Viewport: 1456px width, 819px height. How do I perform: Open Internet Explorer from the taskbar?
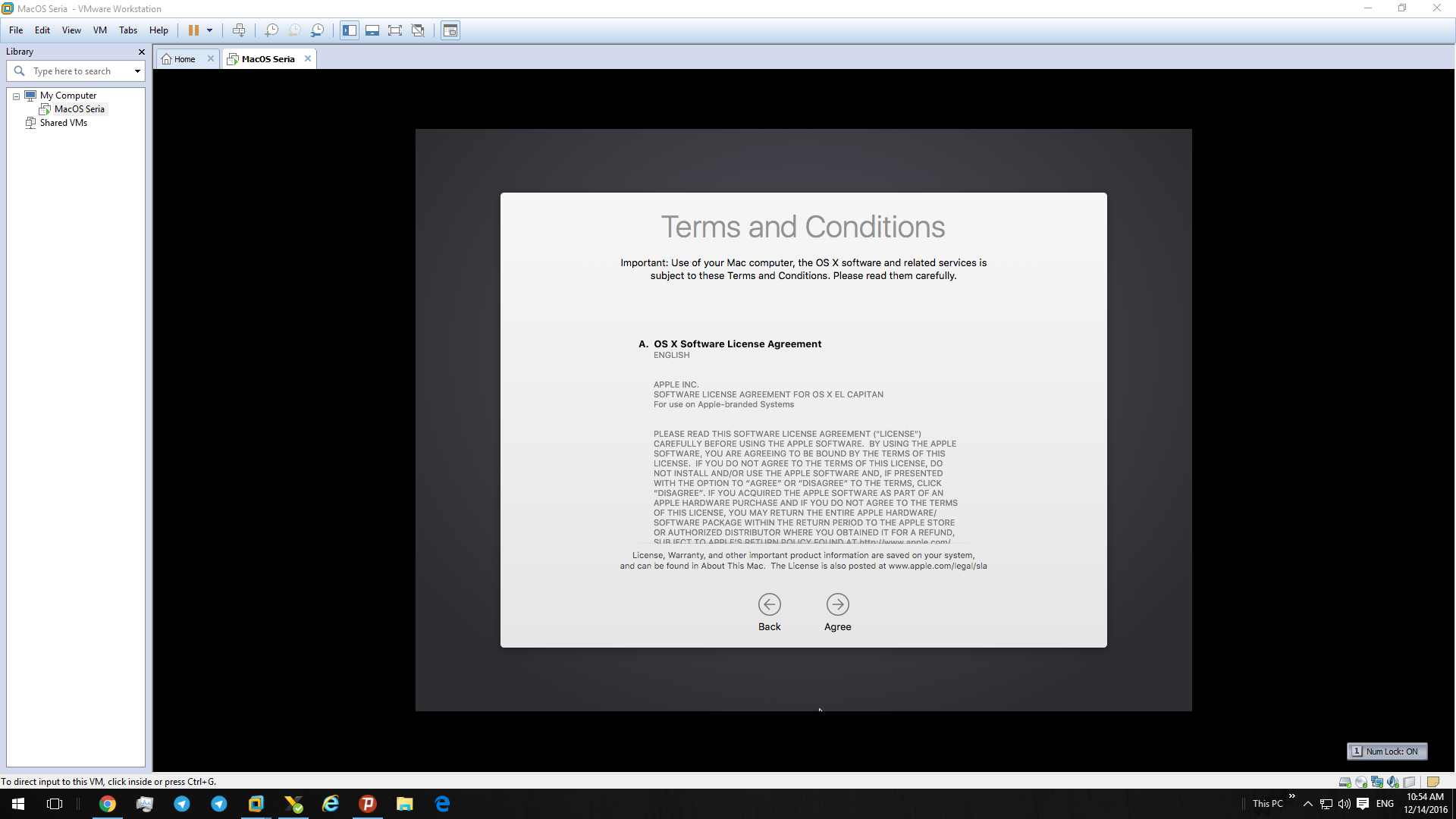pyautogui.click(x=331, y=804)
